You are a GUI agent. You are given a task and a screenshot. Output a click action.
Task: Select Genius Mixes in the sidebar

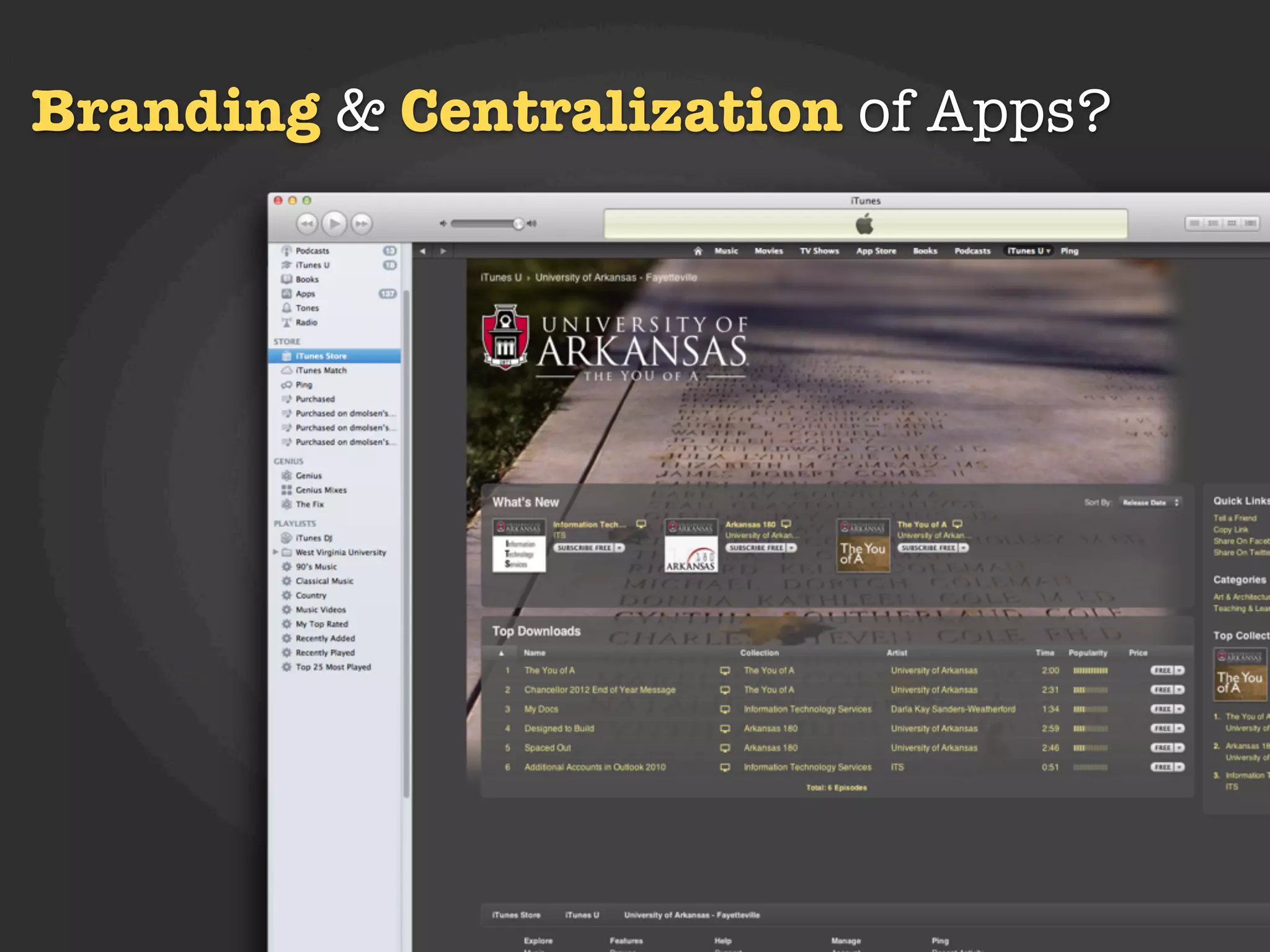tap(335, 490)
